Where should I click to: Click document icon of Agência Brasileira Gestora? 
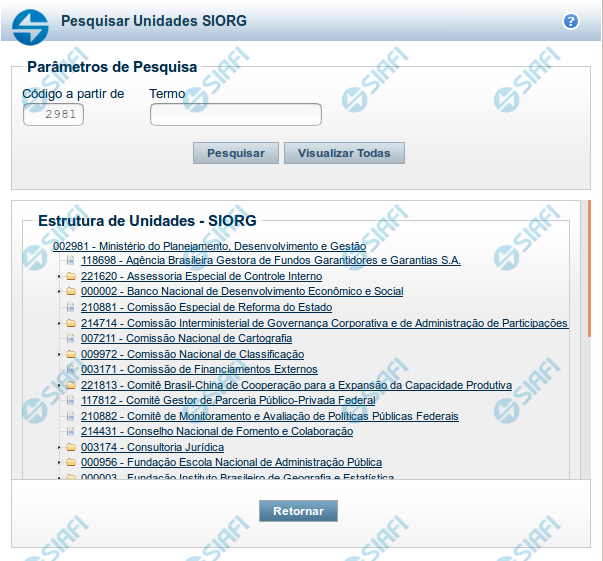coord(71,261)
